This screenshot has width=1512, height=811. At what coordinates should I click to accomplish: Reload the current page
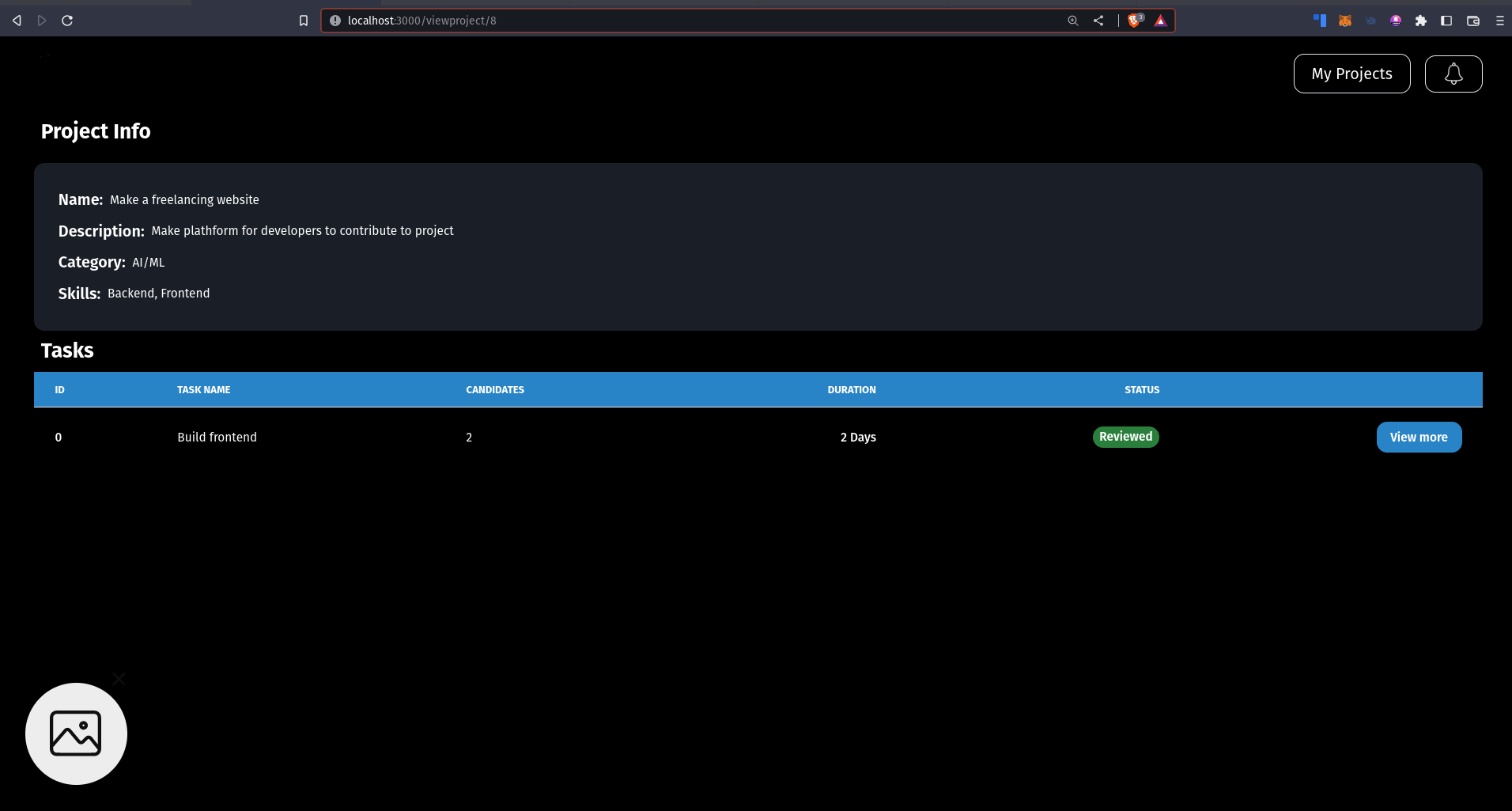[x=67, y=21]
